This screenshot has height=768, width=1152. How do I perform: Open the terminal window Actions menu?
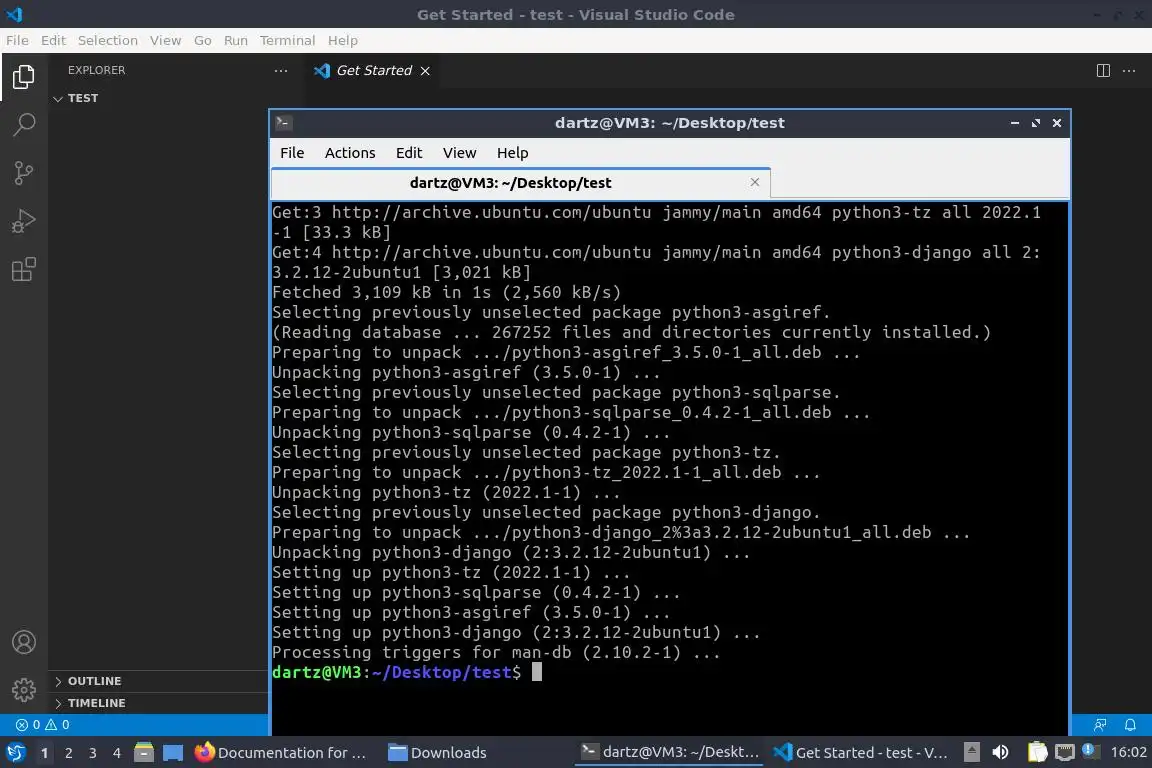(x=350, y=153)
